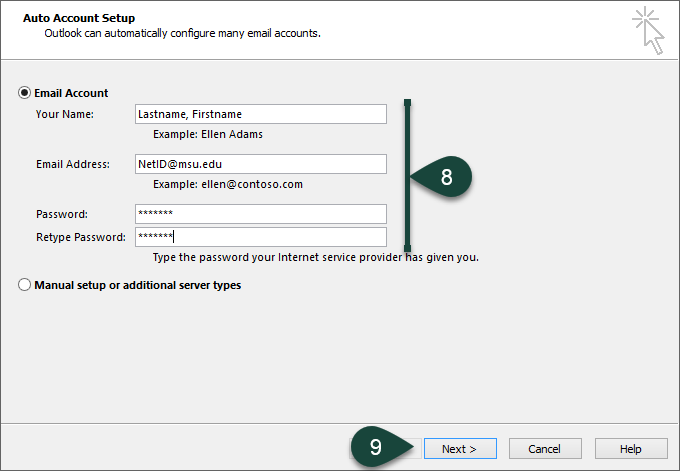Click the Internet service provider password hint
This screenshot has height=471, width=680.
pyautogui.click(x=315, y=257)
